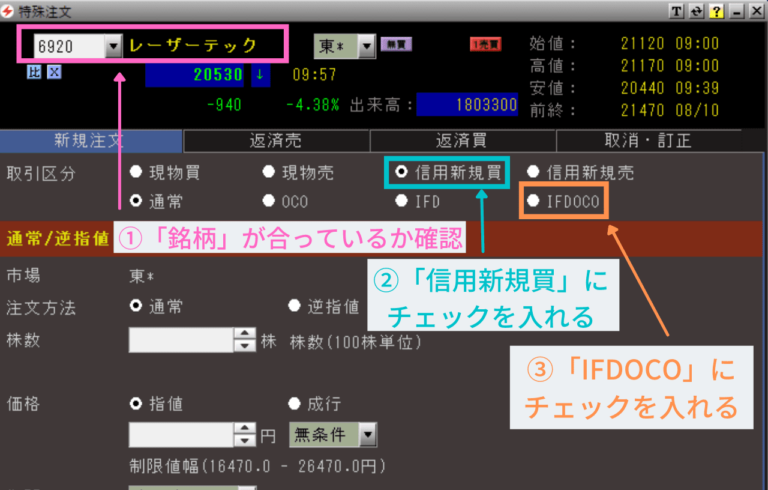Click the 株数 quantity spinner arrows
The image size is (768, 490).
(244, 341)
